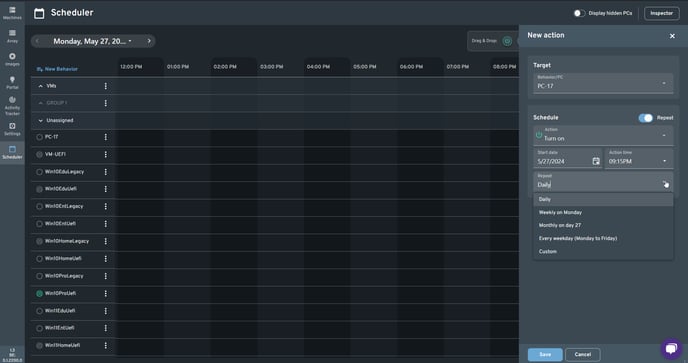Screen dimensions: 688x363
Task: Open the Behavior/PC target dropdown
Action: point(603,83)
